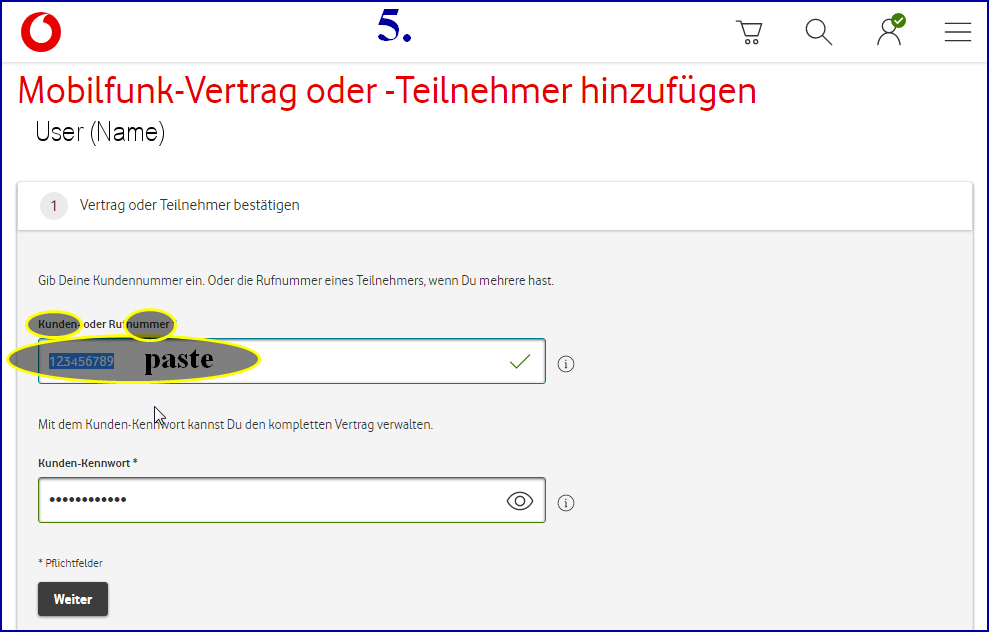Click inside the Kunden-Kennwort input field
Viewport: 989px width, 632px height.
(x=250, y=500)
